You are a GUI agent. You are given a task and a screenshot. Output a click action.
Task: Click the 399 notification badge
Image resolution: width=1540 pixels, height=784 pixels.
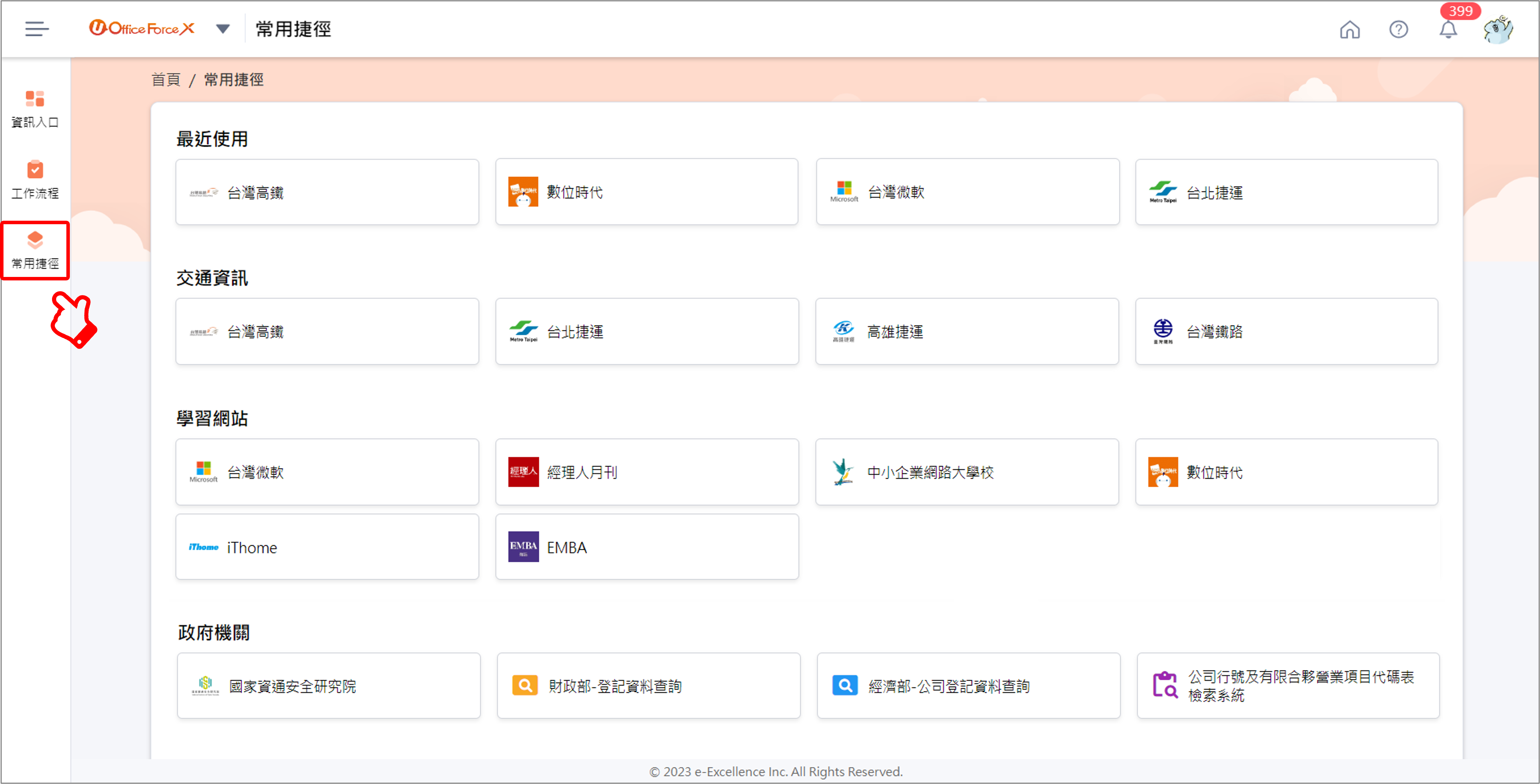(1460, 11)
